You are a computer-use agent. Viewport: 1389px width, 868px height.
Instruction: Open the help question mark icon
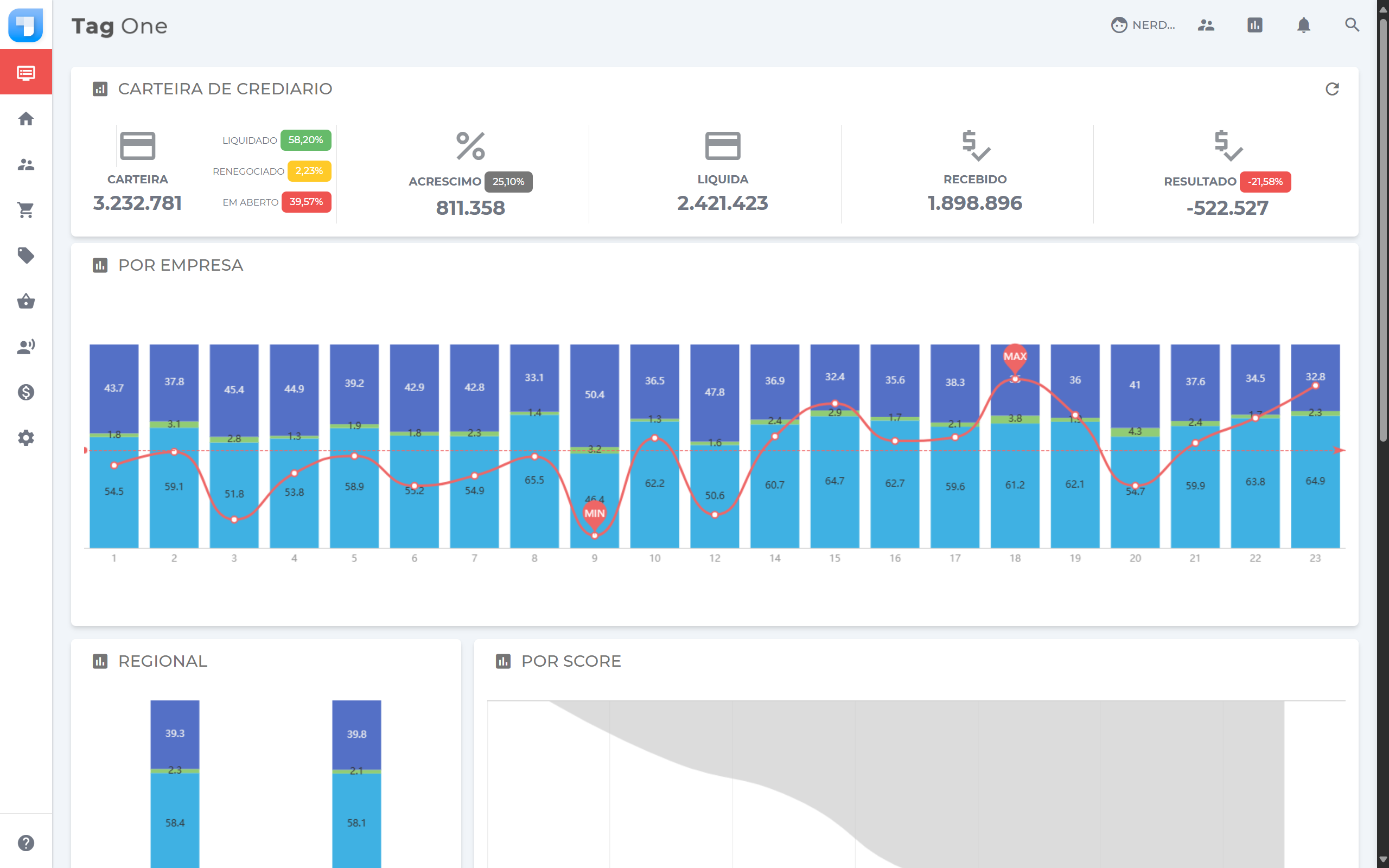point(26,843)
